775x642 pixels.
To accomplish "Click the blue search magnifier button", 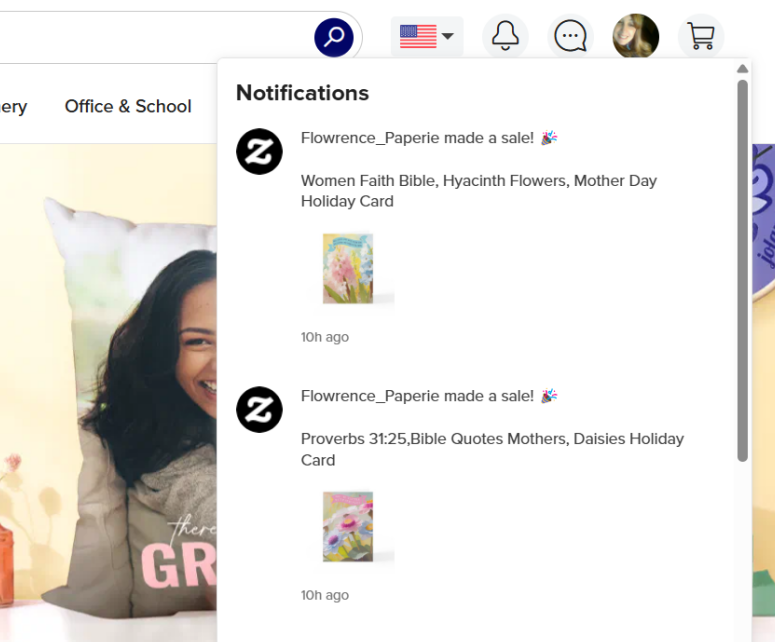I will click(x=334, y=38).
